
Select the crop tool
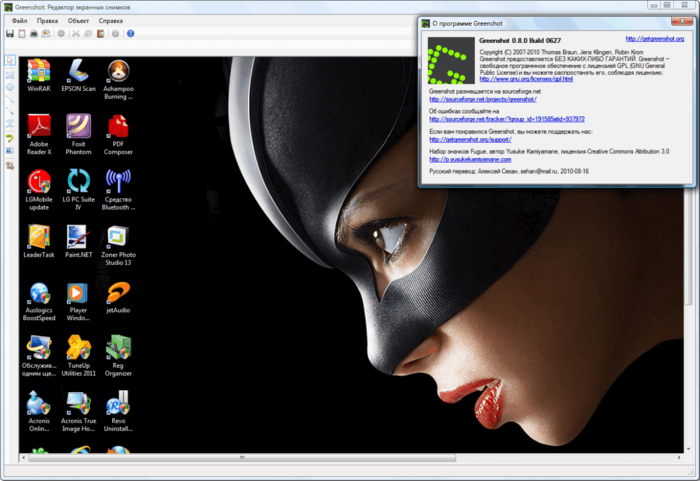click(10, 166)
